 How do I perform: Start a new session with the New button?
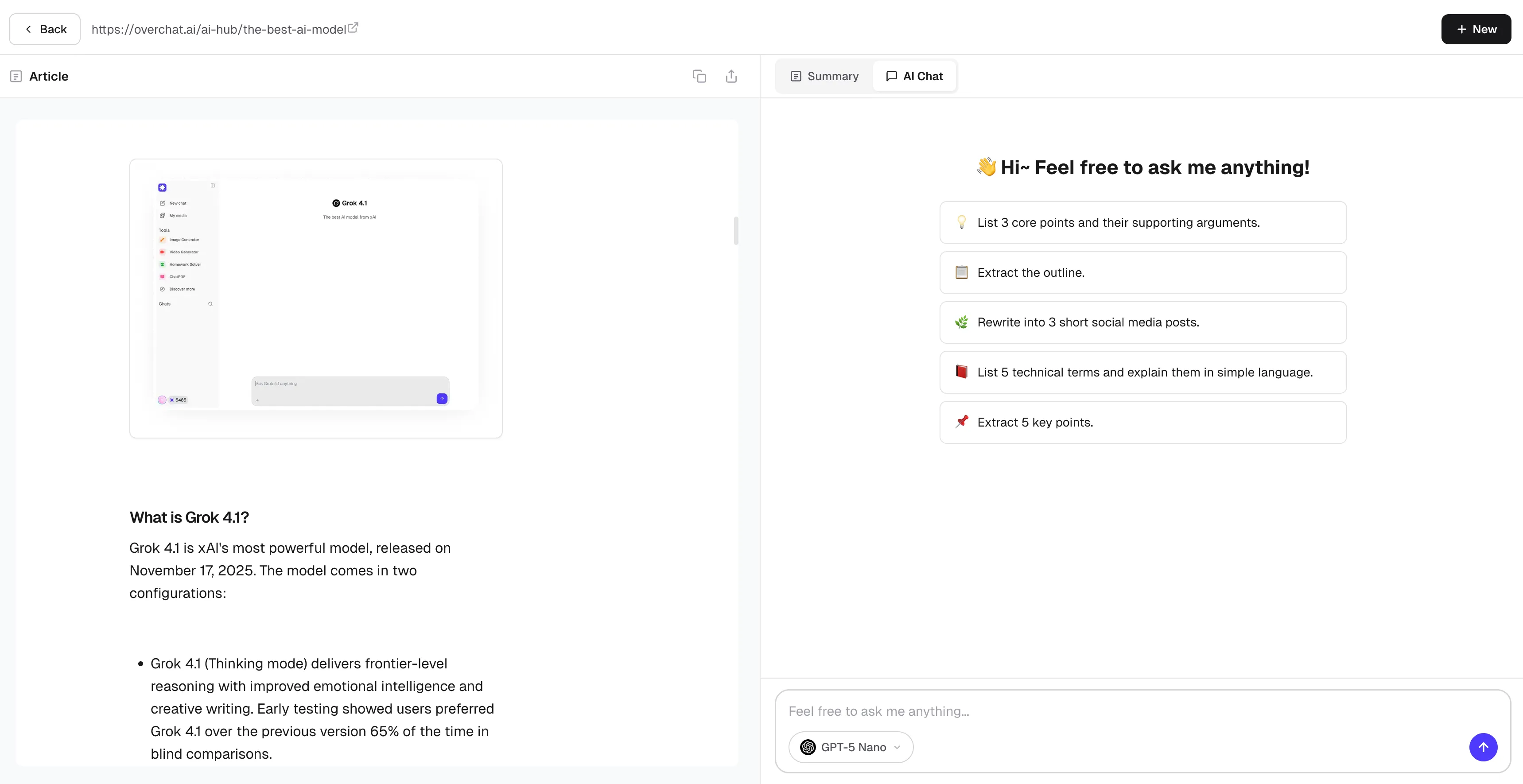pyautogui.click(x=1476, y=29)
